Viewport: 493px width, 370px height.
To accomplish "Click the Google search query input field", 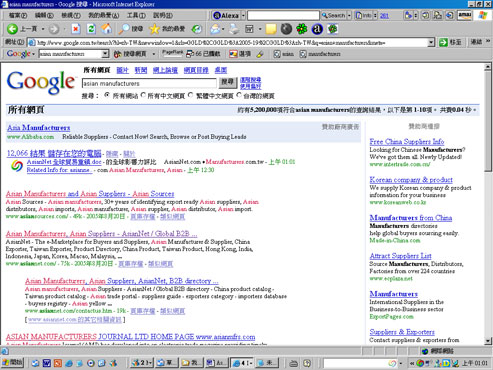I will tap(149, 83).
